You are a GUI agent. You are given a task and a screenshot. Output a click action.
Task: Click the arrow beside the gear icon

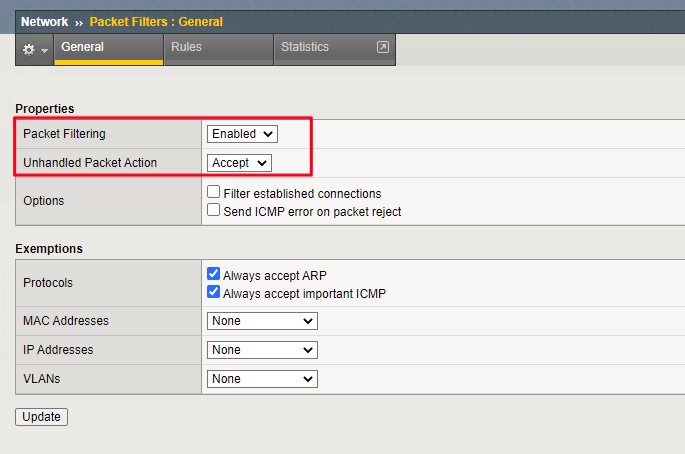pos(44,50)
